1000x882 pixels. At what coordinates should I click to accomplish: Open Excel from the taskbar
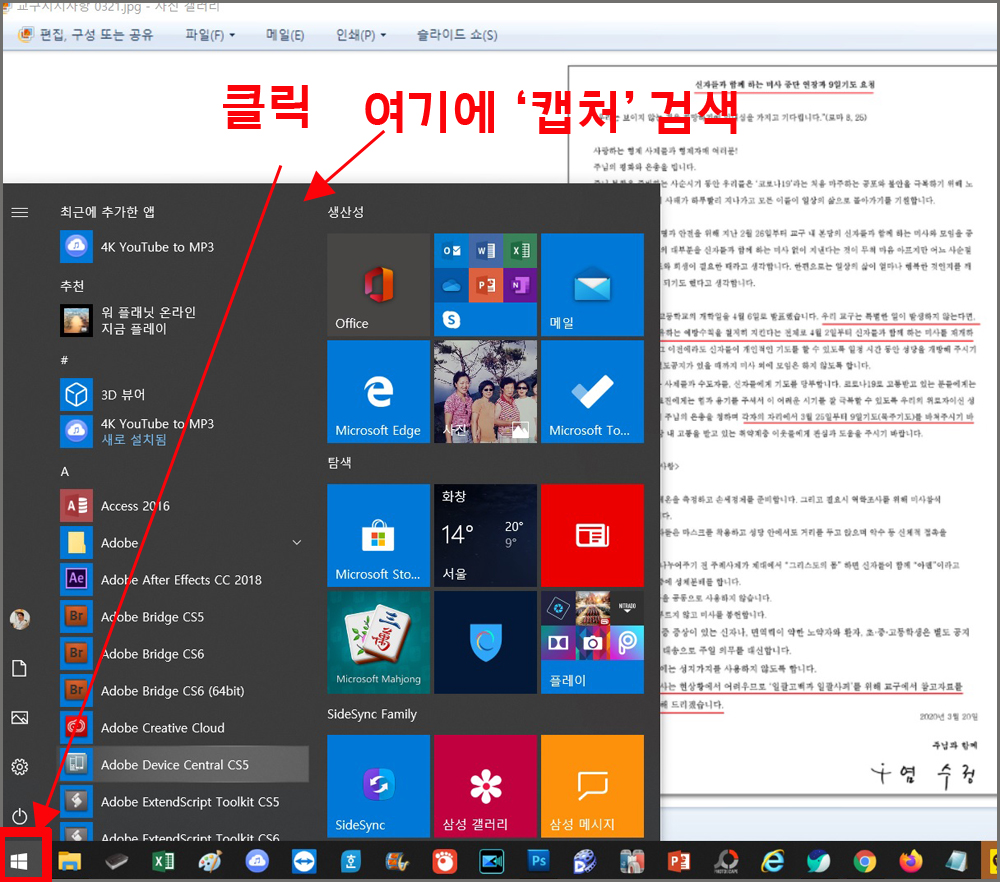[163, 862]
